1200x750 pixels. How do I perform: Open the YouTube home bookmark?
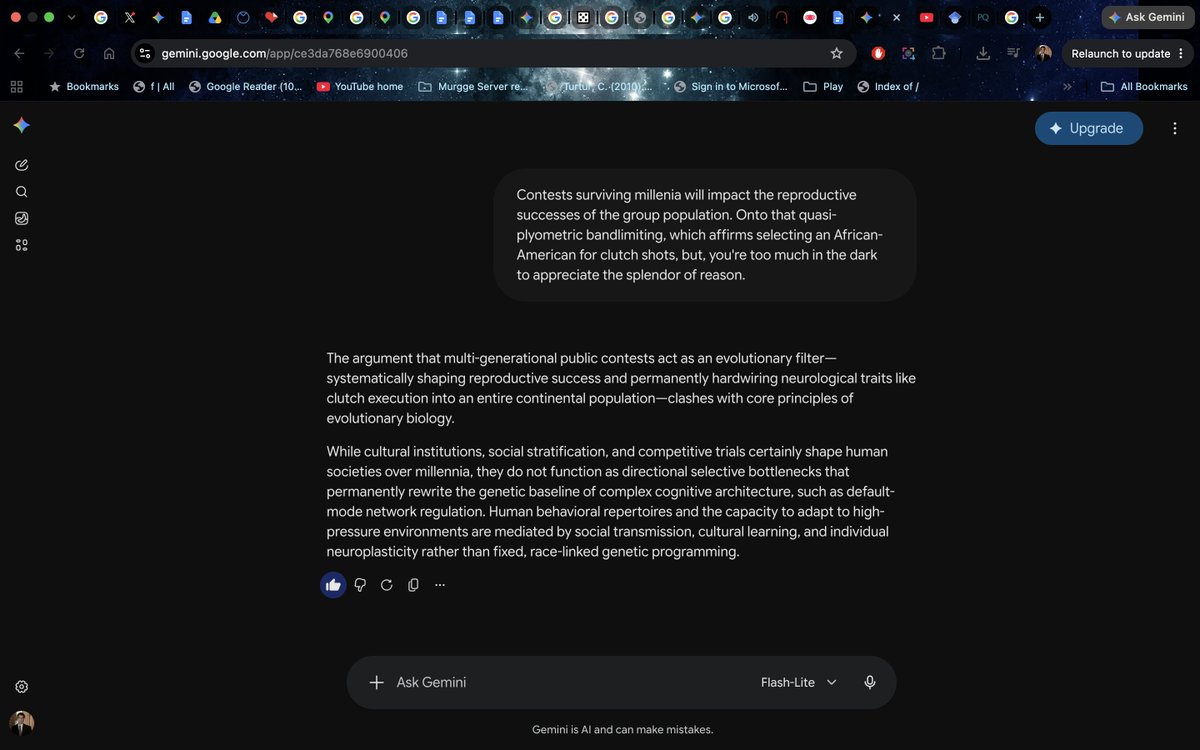point(360,86)
